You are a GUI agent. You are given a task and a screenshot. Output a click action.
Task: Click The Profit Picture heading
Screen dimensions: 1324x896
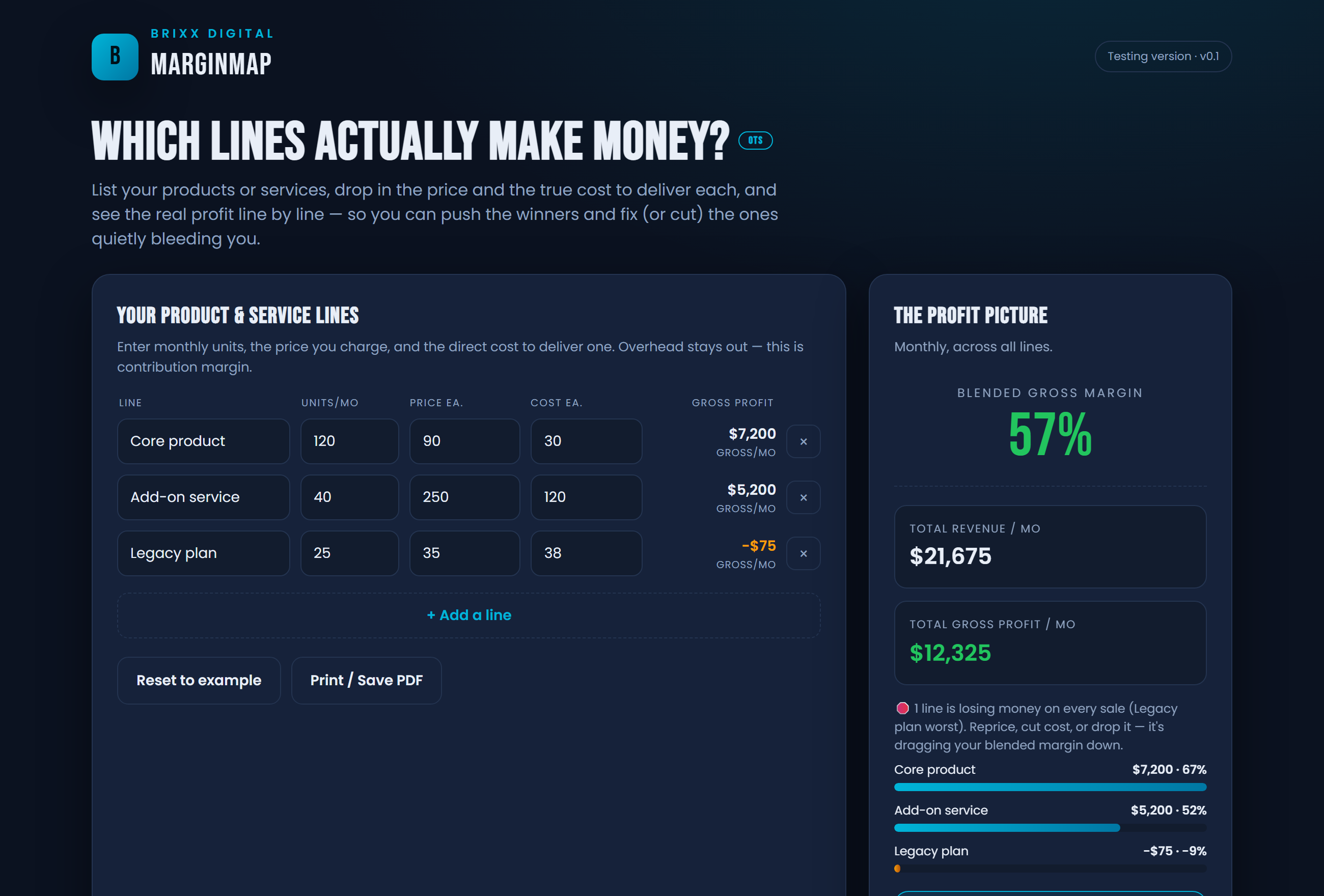tap(970, 315)
